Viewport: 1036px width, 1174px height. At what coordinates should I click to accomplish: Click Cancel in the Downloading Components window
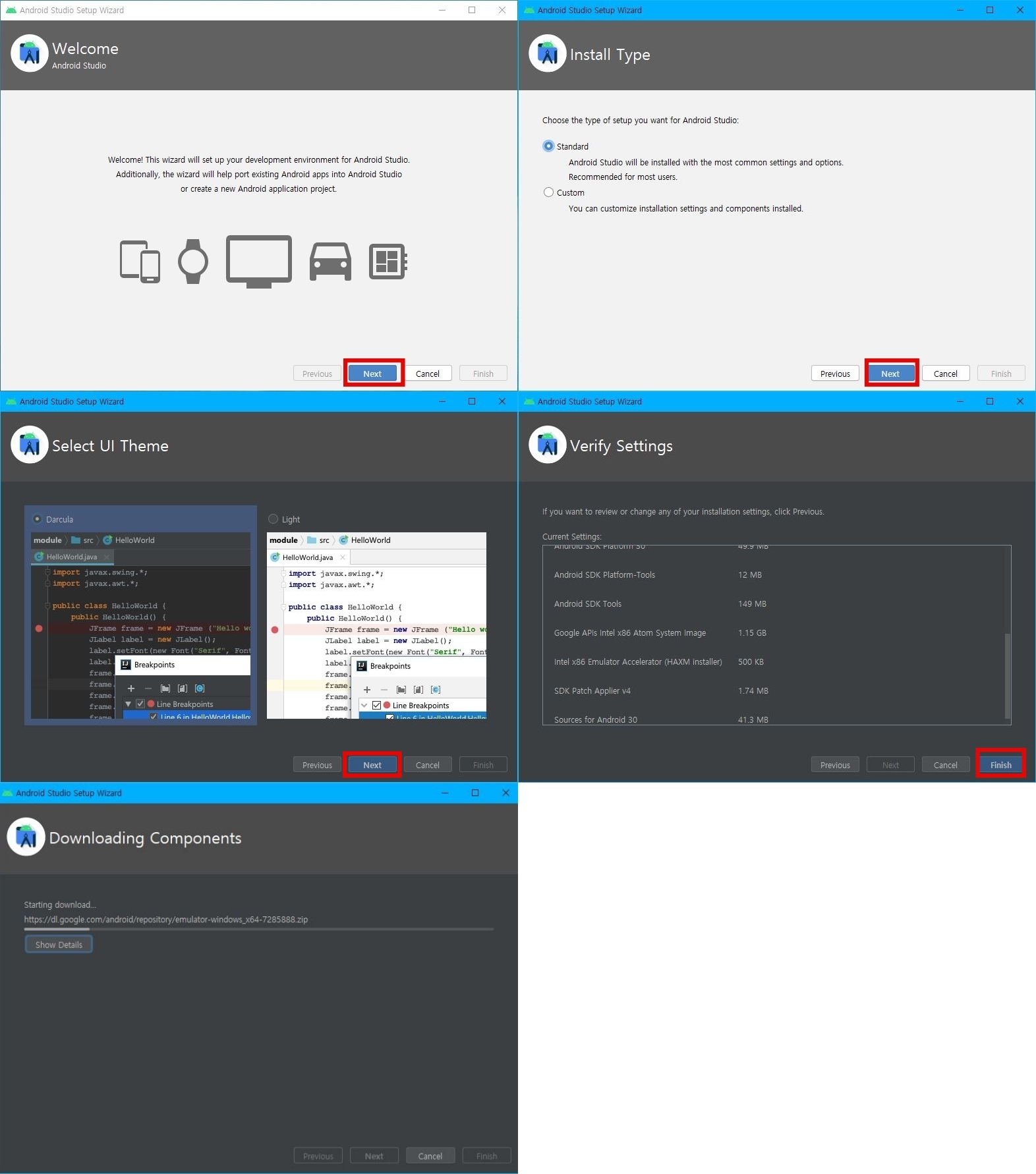430,1156
